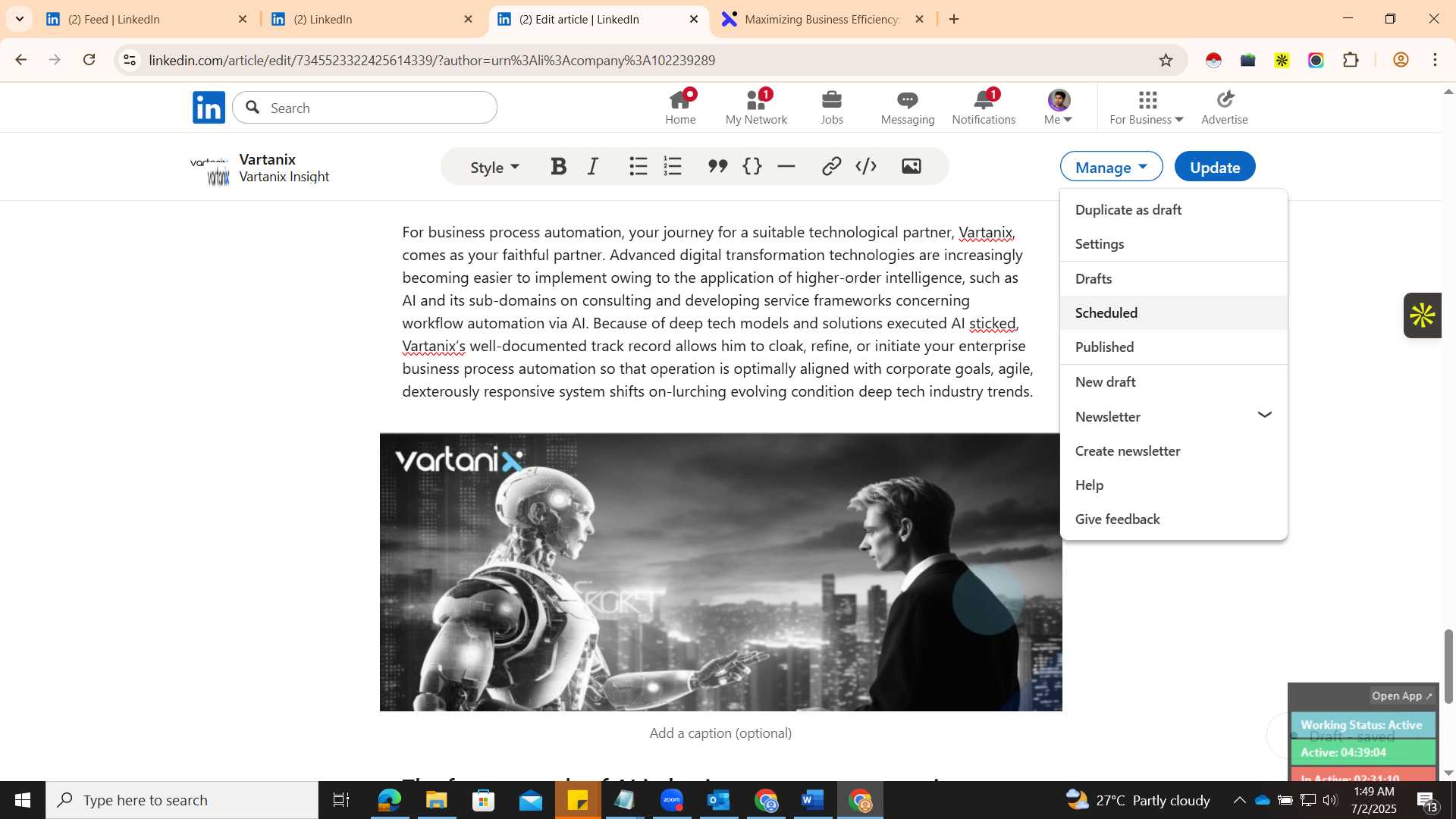Open the Windows notification center
The height and width of the screenshot is (819, 1456).
click(1426, 801)
